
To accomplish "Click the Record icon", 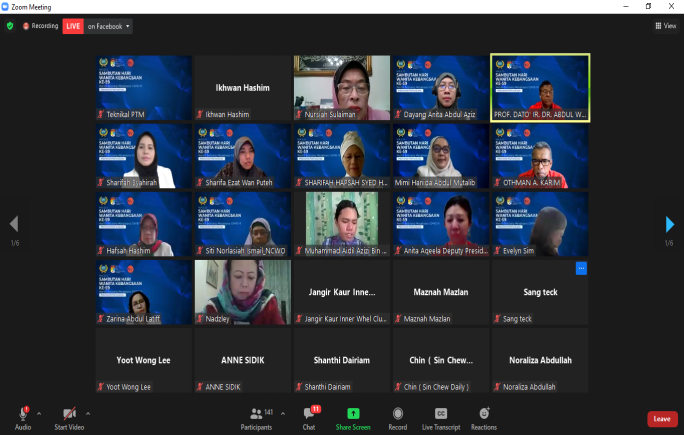I will (x=398, y=413).
